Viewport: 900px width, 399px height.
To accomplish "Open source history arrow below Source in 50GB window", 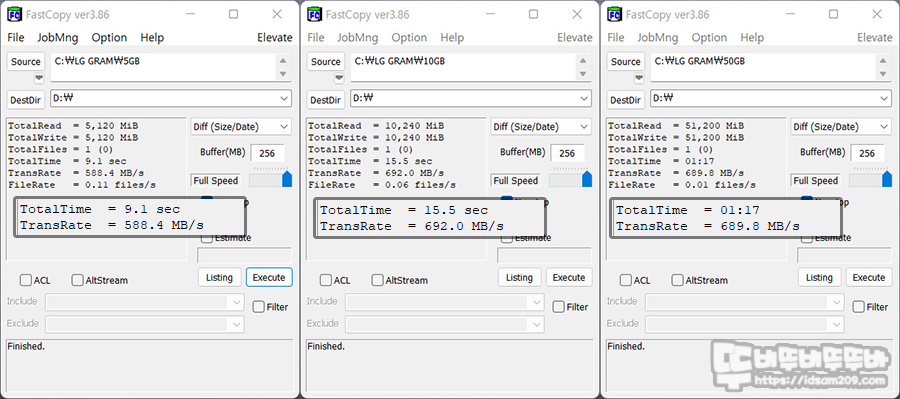I will point(639,78).
